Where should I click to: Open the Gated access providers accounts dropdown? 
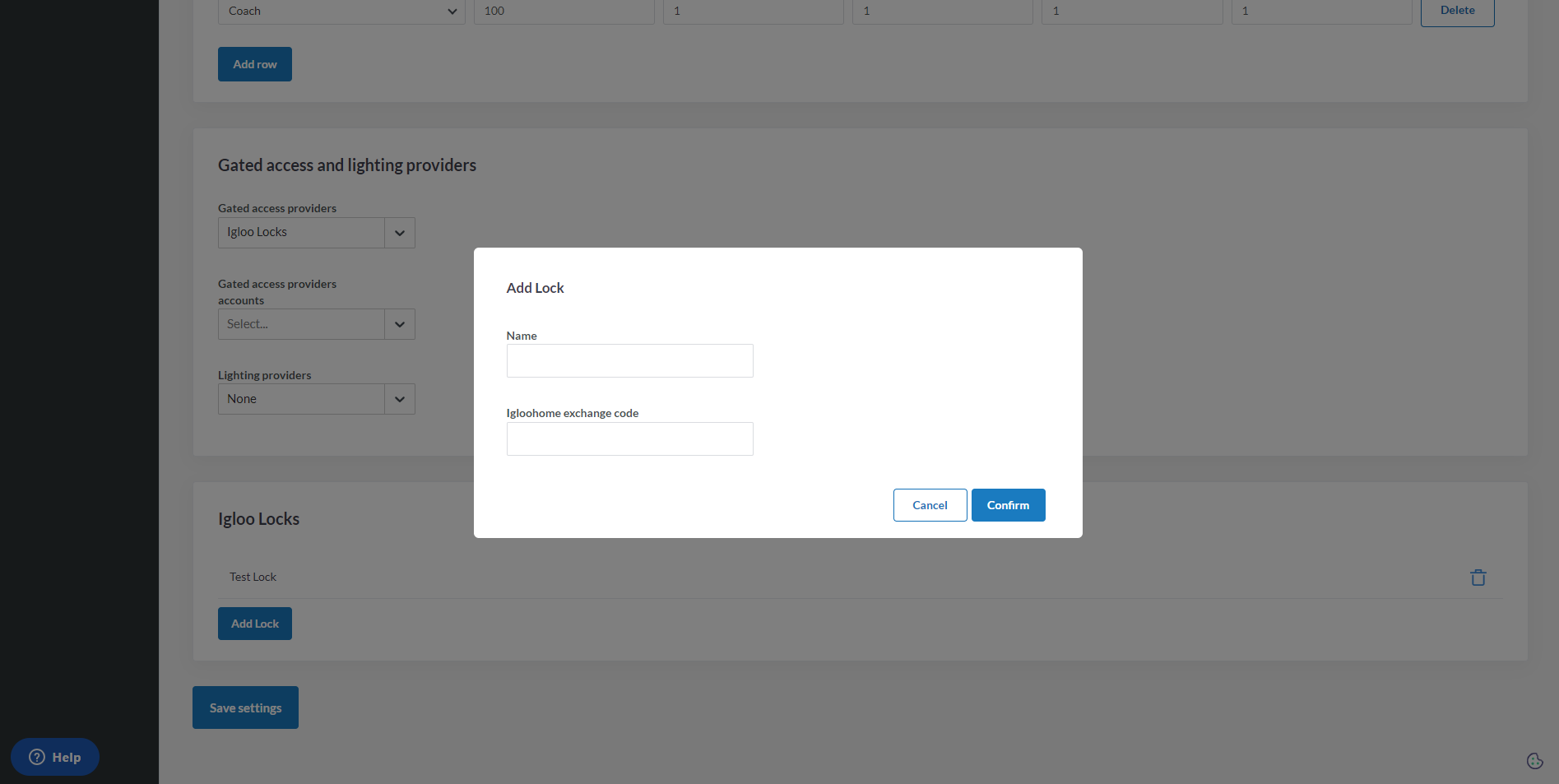(x=316, y=324)
